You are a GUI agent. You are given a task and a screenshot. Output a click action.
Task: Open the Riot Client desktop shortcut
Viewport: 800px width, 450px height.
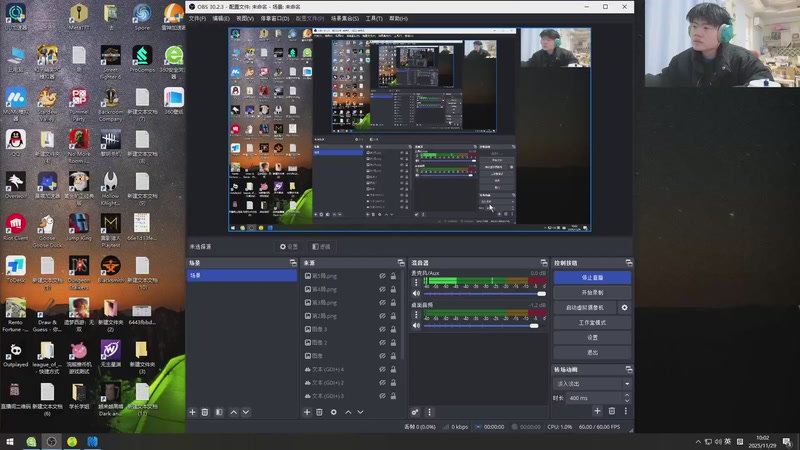pos(16,227)
